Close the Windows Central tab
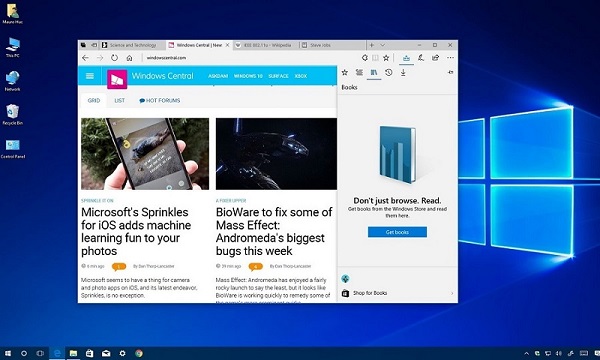This screenshot has width=600, height=360. click(227, 45)
